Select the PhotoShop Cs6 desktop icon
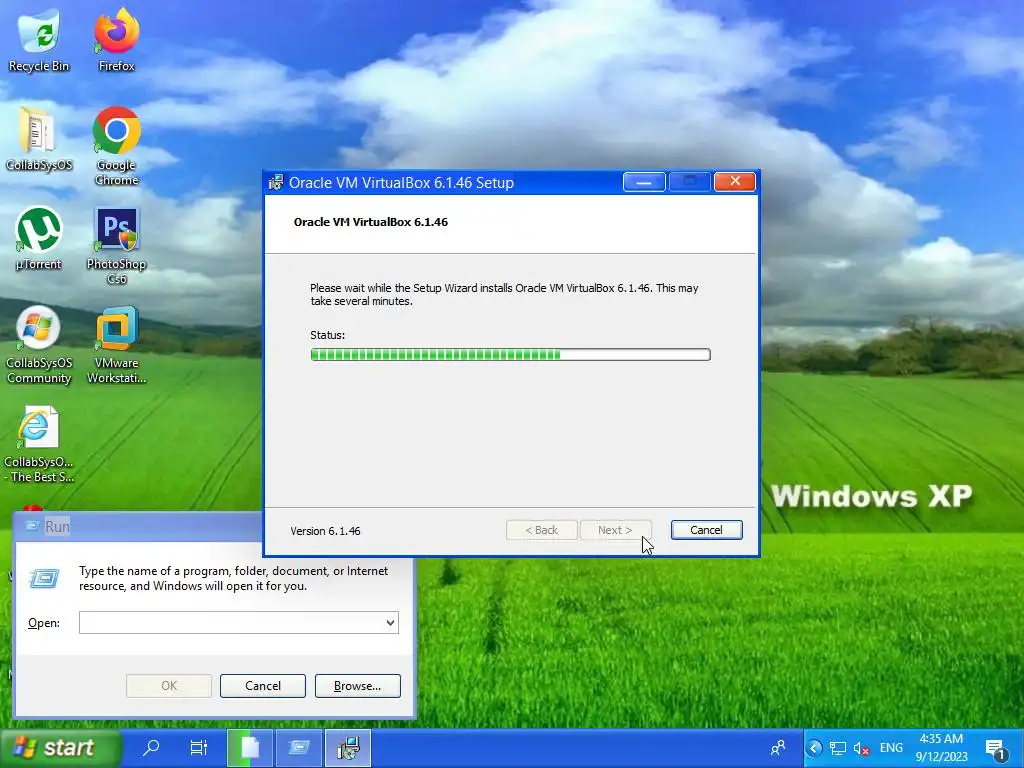Image resolution: width=1024 pixels, height=768 pixels. click(x=116, y=246)
